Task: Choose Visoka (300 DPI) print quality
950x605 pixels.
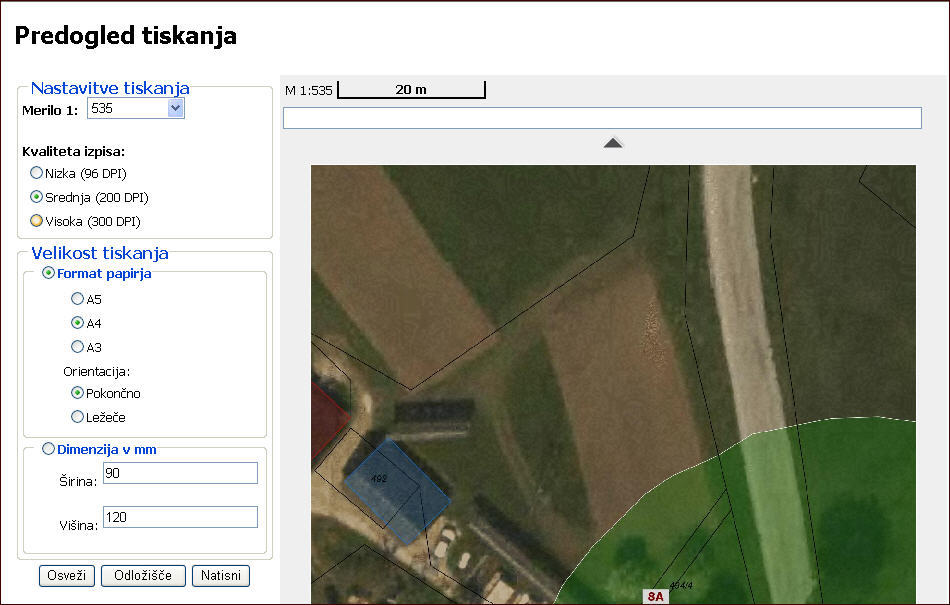Action: pyautogui.click(x=37, y=221)
